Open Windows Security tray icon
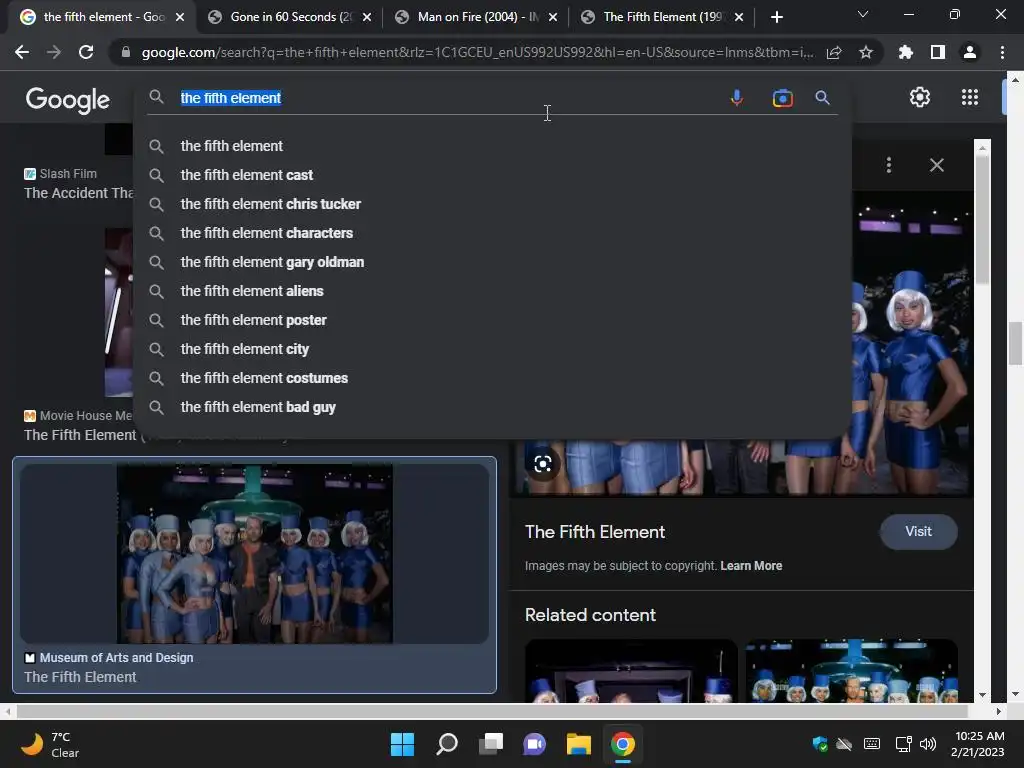Screen dimensions: 1024x768 click(820, 744)
